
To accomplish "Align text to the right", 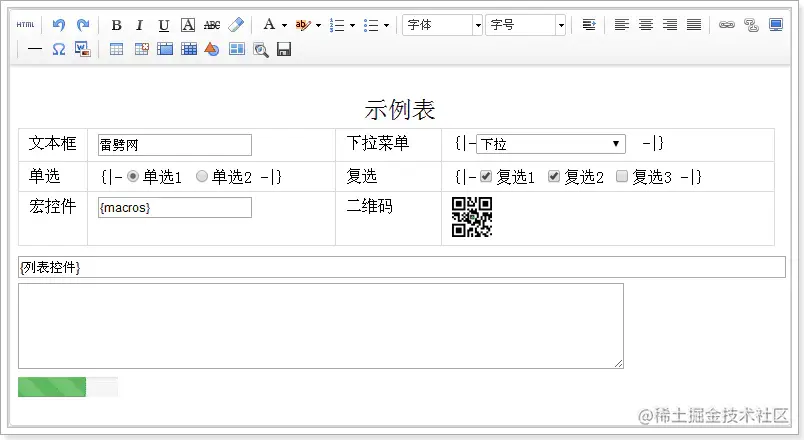I will point(670,25).
